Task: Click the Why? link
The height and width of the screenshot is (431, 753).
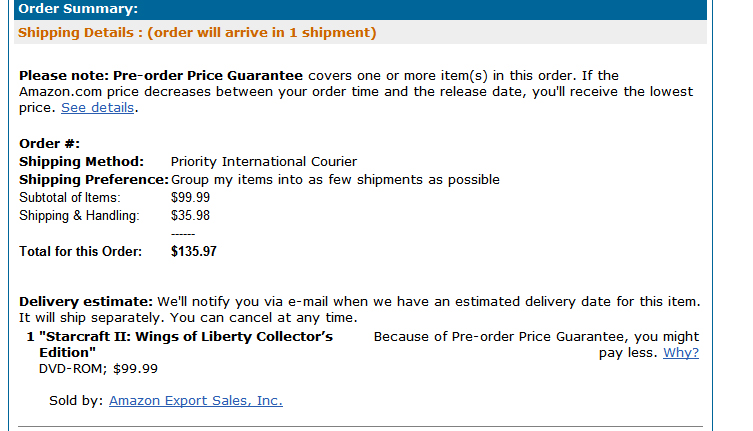Action: pos(681,353)
